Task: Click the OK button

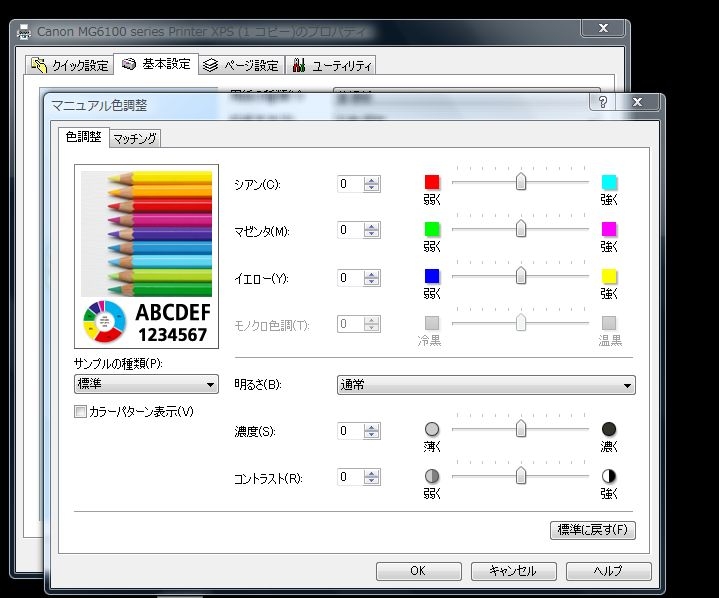Action: 418,571
